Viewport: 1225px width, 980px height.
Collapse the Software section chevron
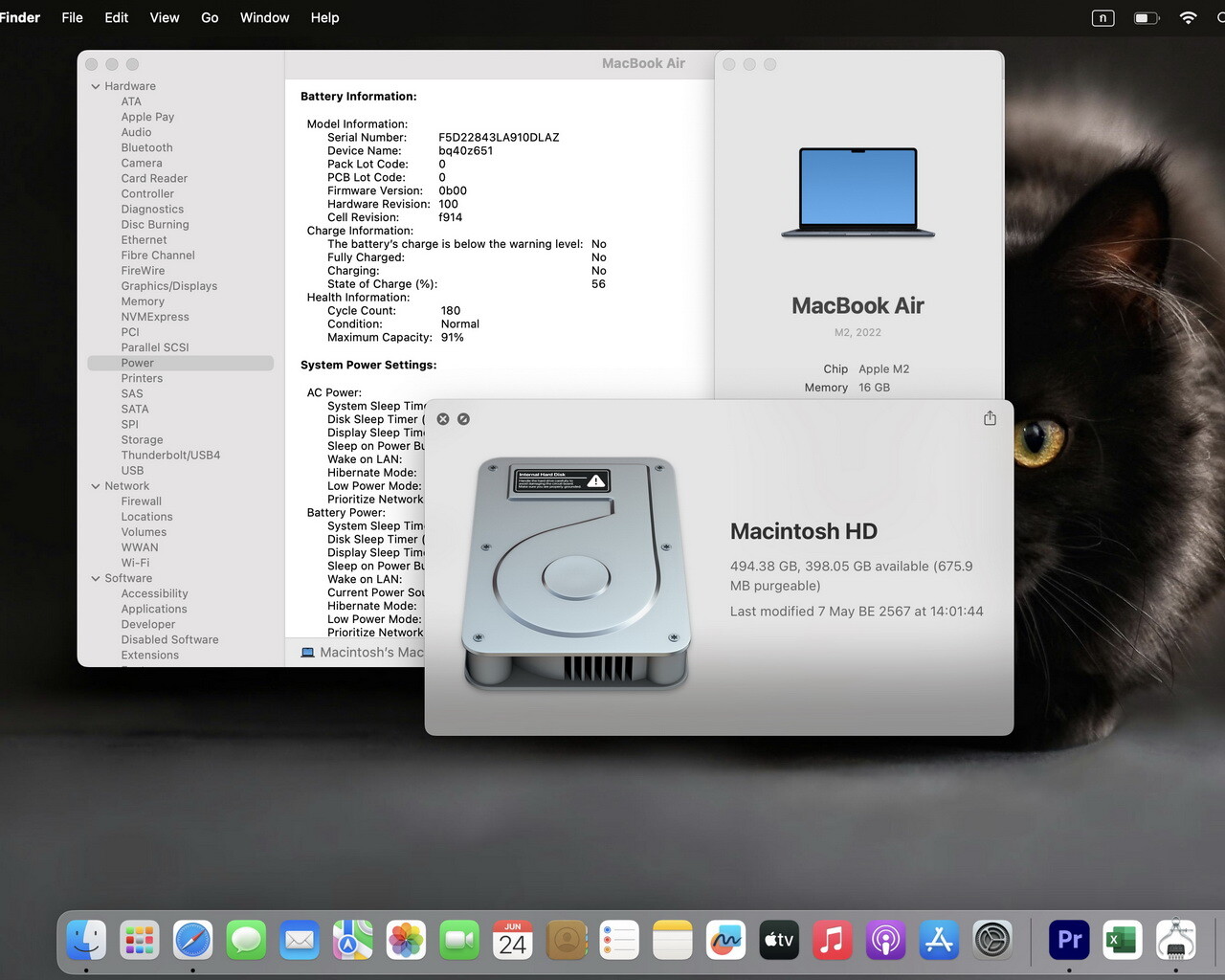click(x=96, y=578)
